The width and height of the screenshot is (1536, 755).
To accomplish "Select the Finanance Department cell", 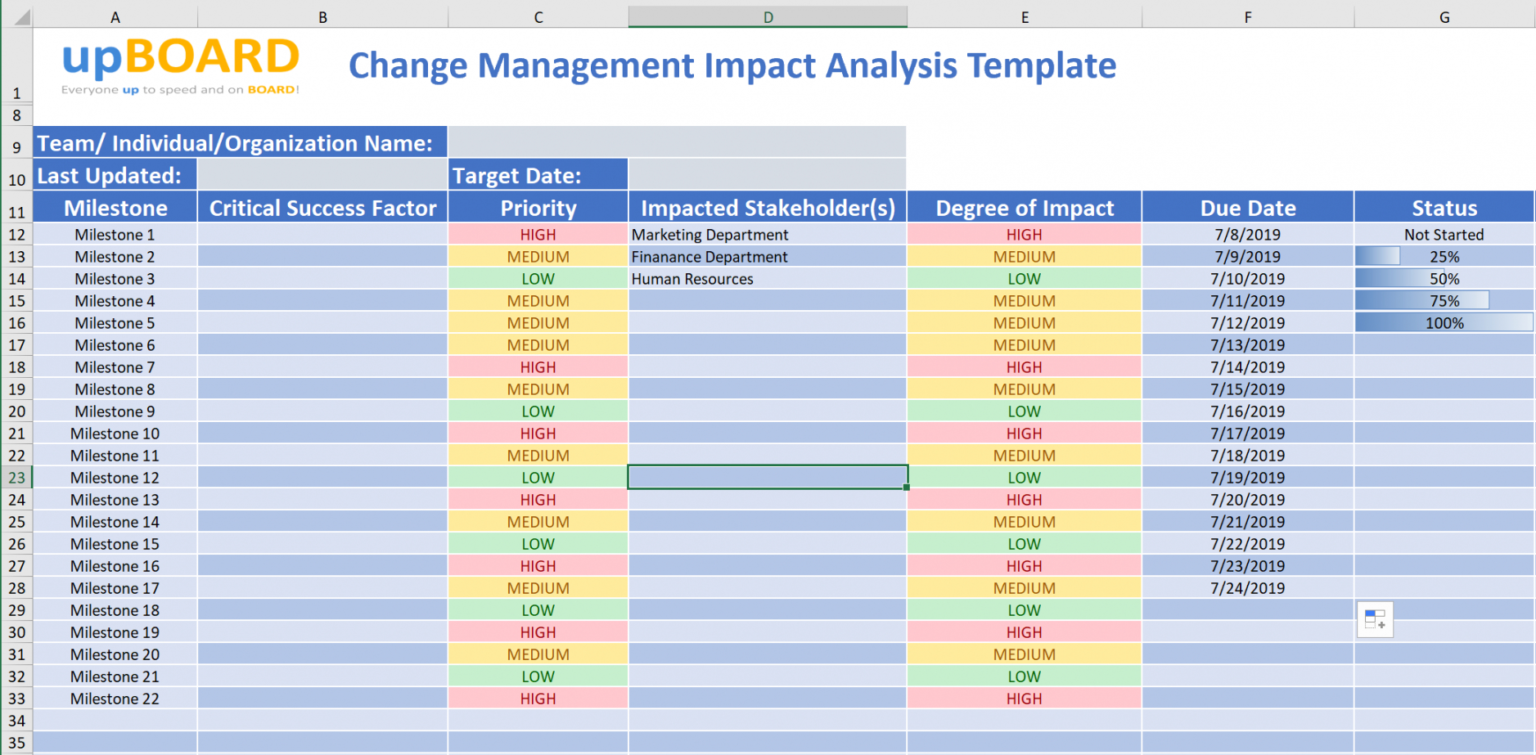I will pyautogui.click(x=767, y=256).
